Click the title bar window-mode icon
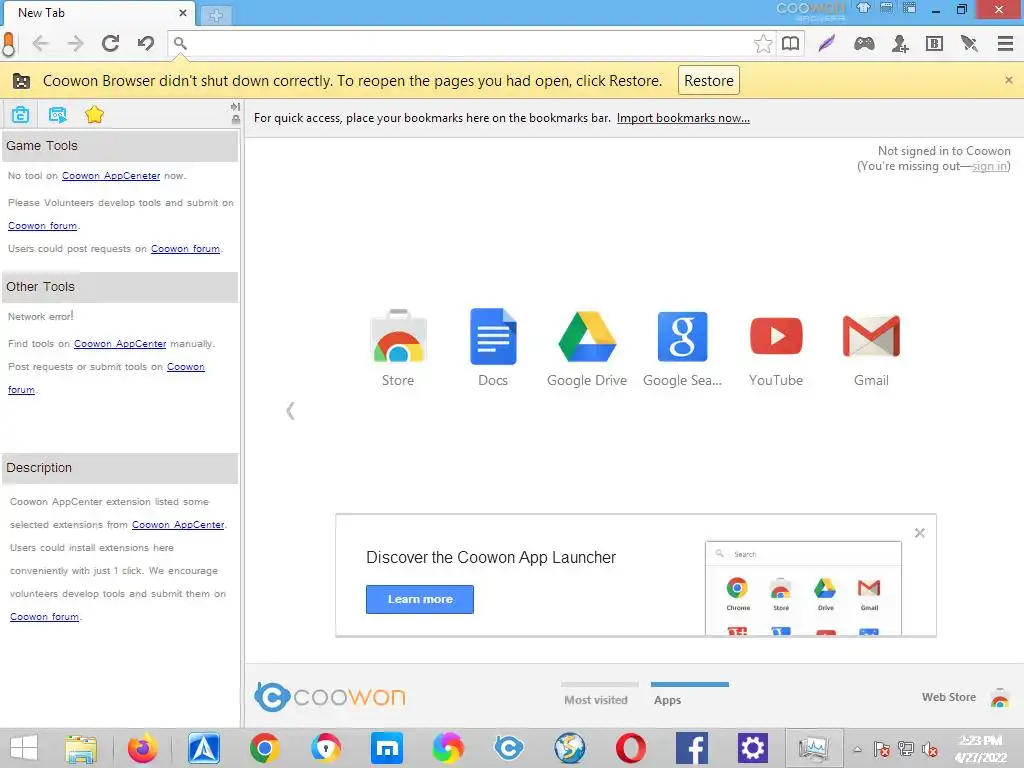Viewport: 1024px width, 768px height. pyautogui.click(x=886, y=8)
